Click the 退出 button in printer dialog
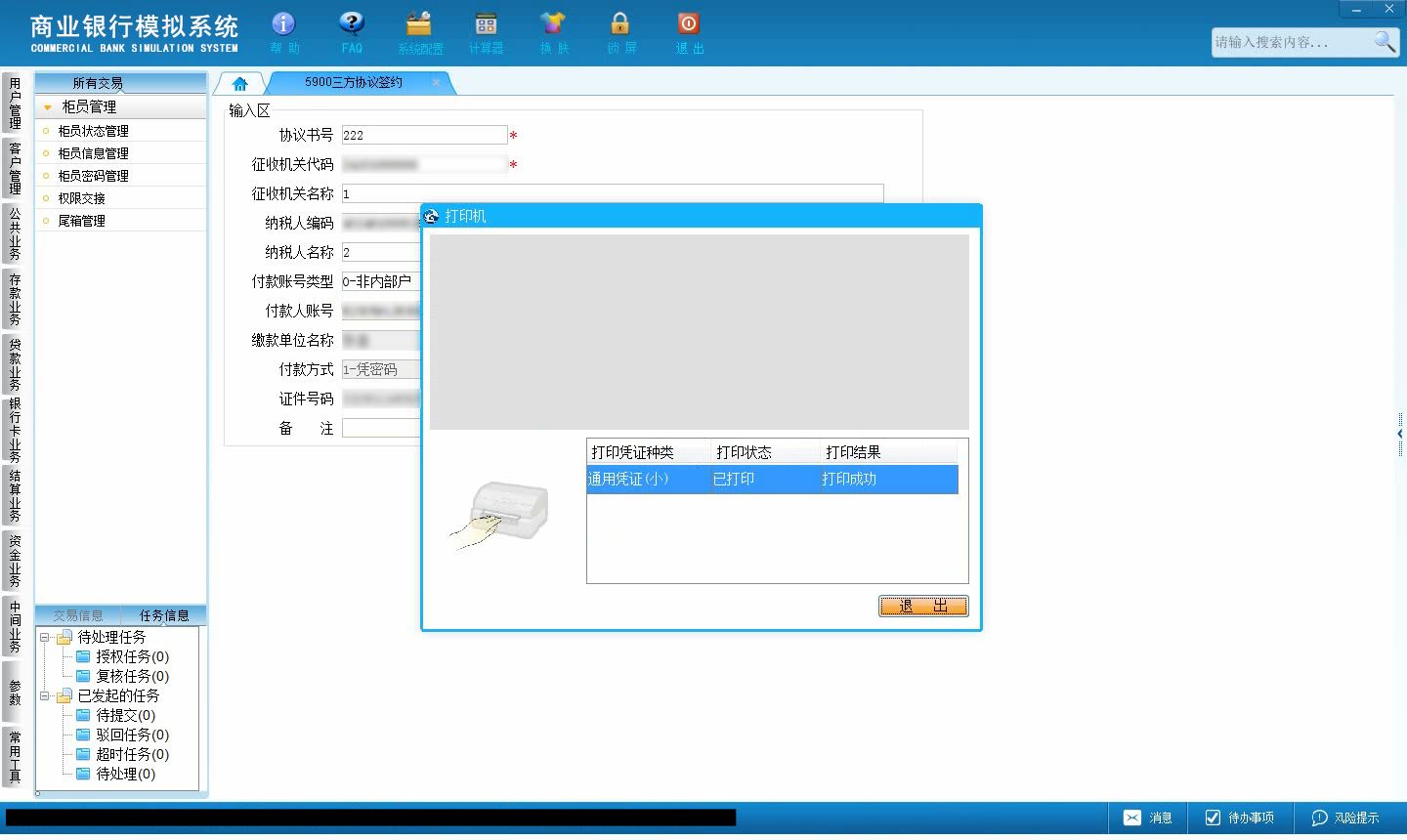Viewport: 1407px width, 840px height. click(923, 606)
